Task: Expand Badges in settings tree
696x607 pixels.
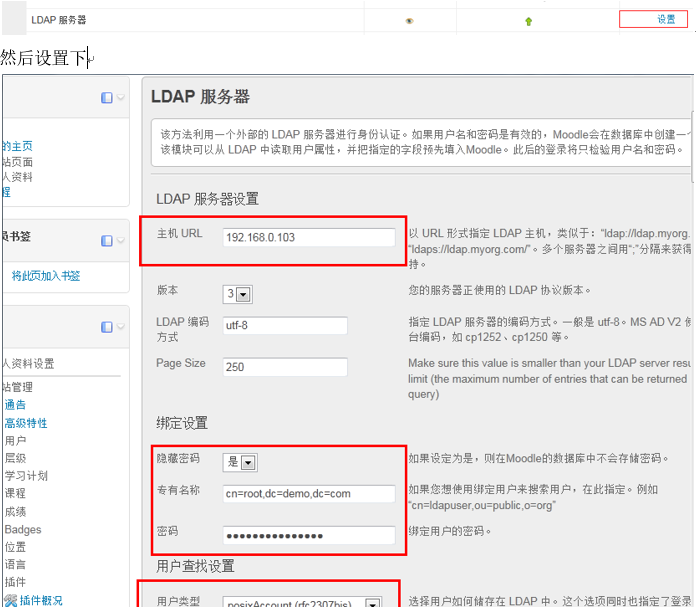Action: [x=23, y=529]
